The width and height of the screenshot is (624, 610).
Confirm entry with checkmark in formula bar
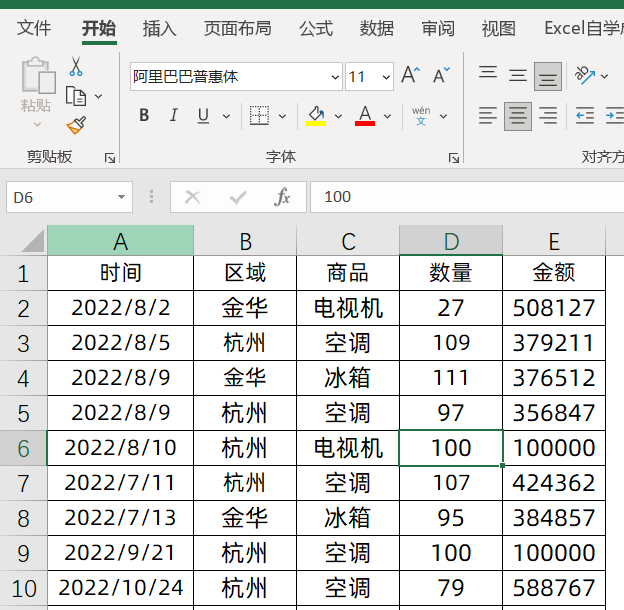[x=238, y=197]
